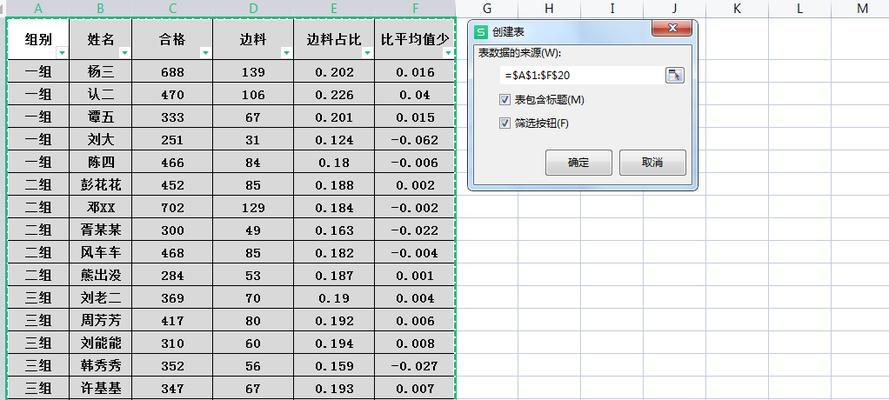
Task: Click the 边料 value 129
Action: (x=253, y=207)
